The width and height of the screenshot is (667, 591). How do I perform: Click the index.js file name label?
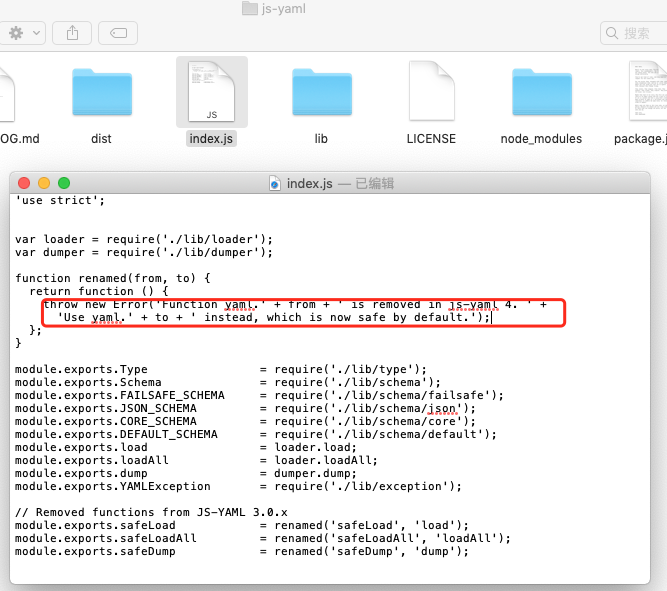pyautogui.click(x=211, y=139)
